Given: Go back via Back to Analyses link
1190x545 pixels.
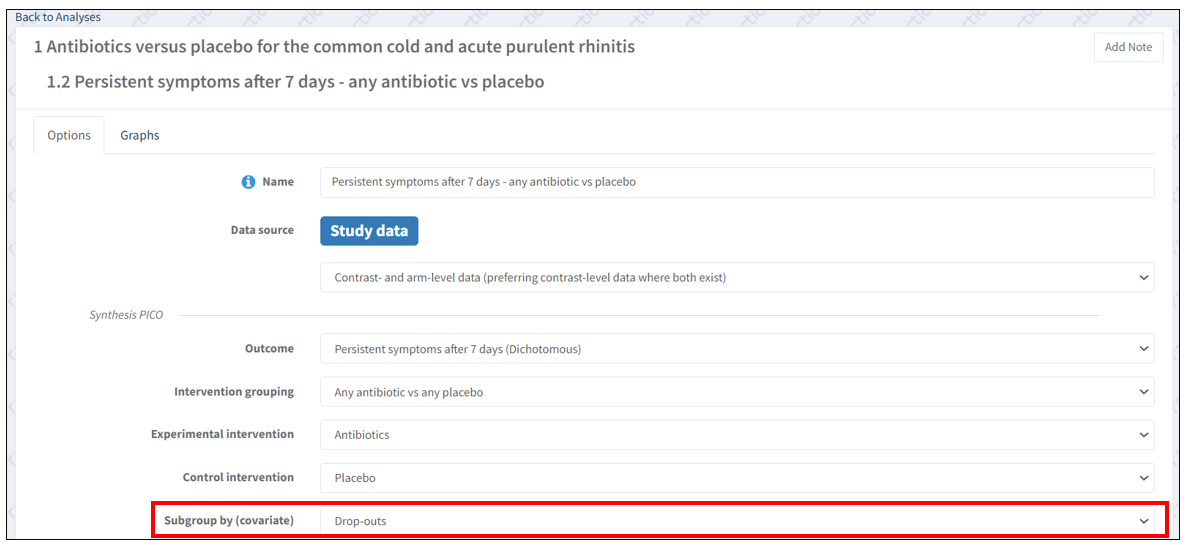Looking at the screenshot, I should coord(58,17).
